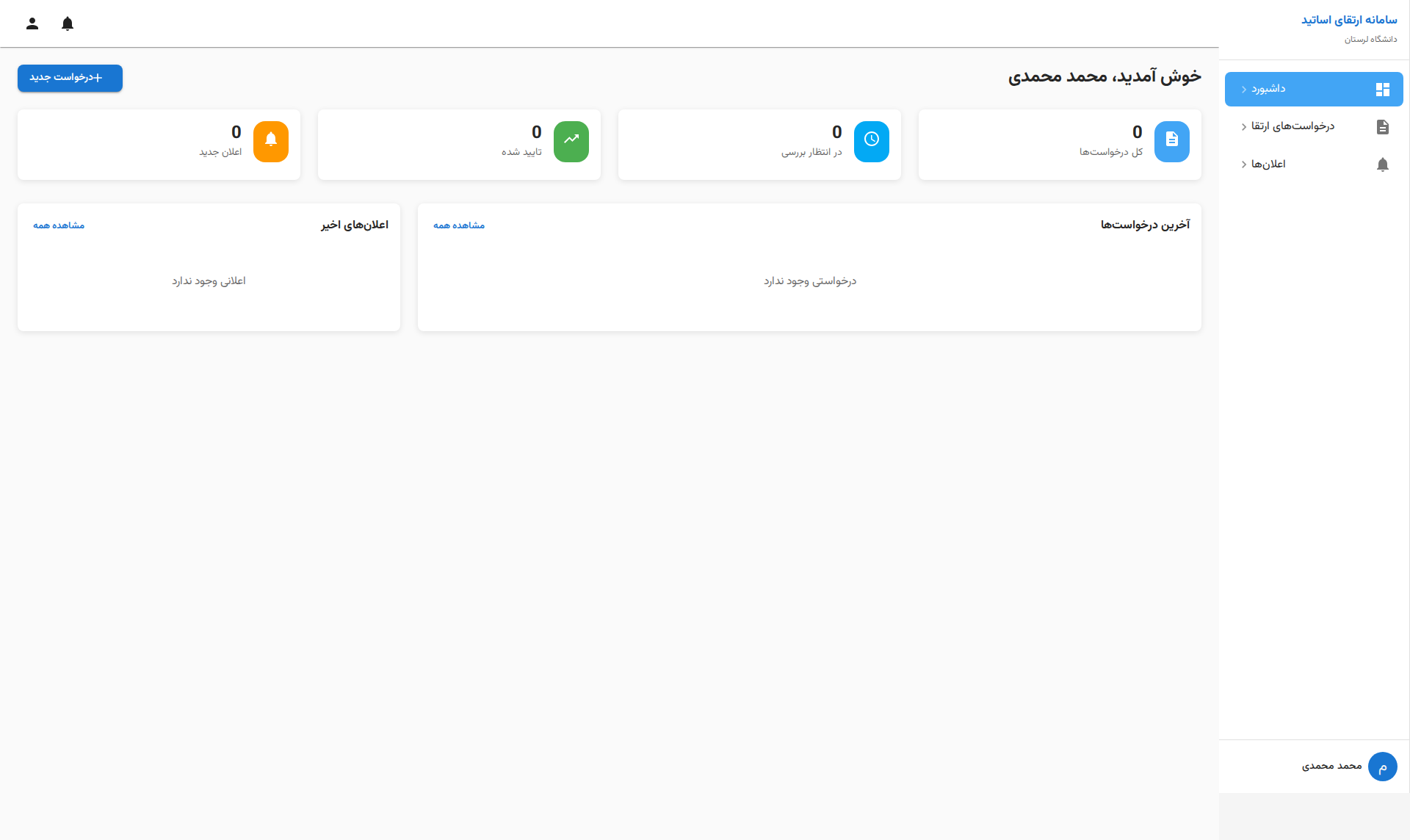
Task: Expand the chevron next to اعلان‌ها
Action: pos(1244,164)
